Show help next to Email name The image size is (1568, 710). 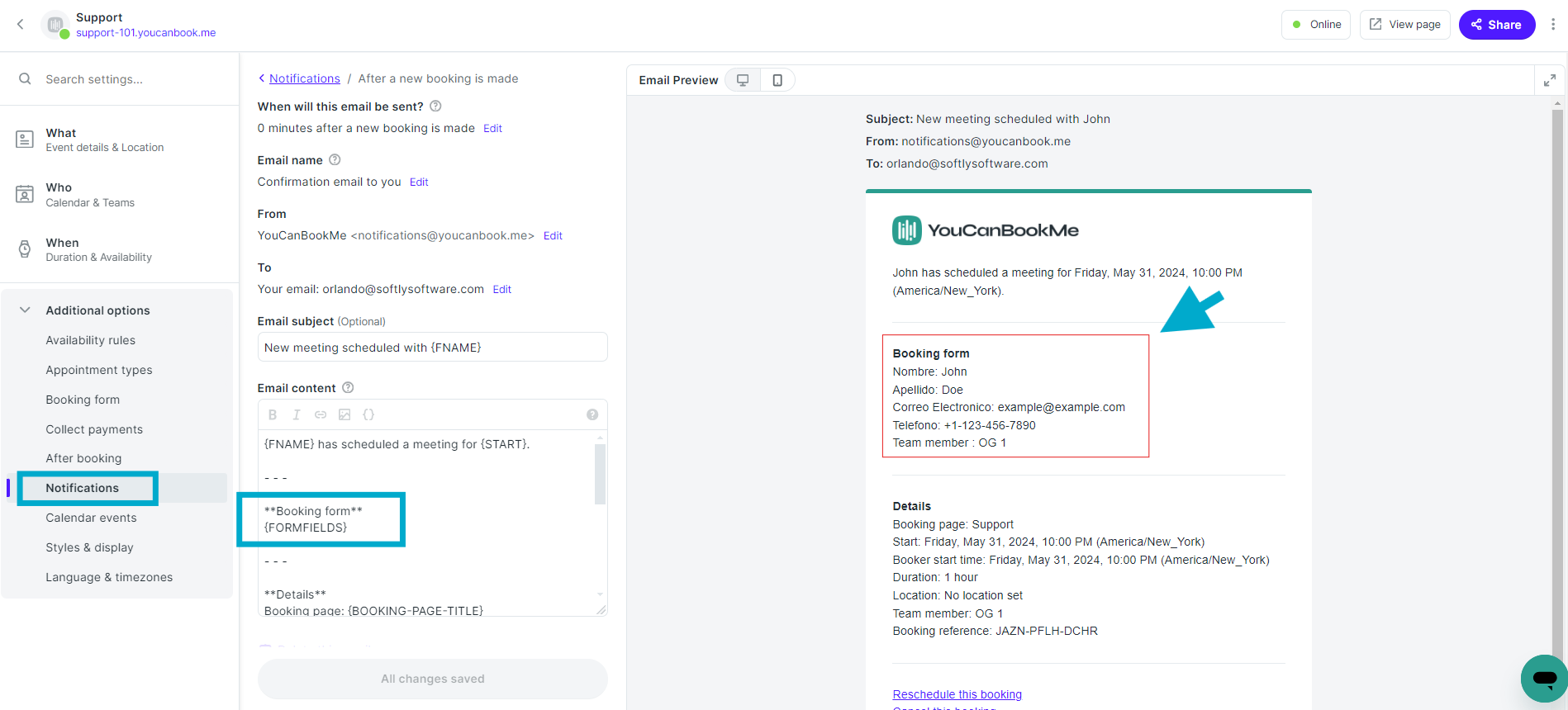[x=335, y=160]
